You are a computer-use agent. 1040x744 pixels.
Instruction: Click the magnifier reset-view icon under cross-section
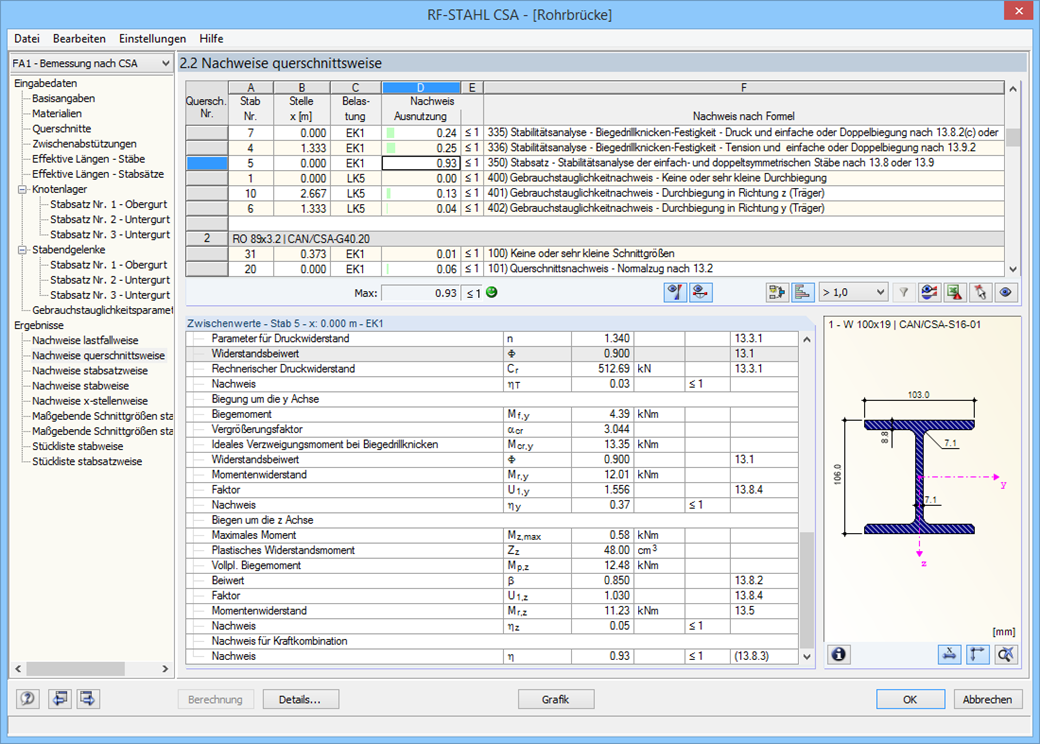coord(1006,654)
